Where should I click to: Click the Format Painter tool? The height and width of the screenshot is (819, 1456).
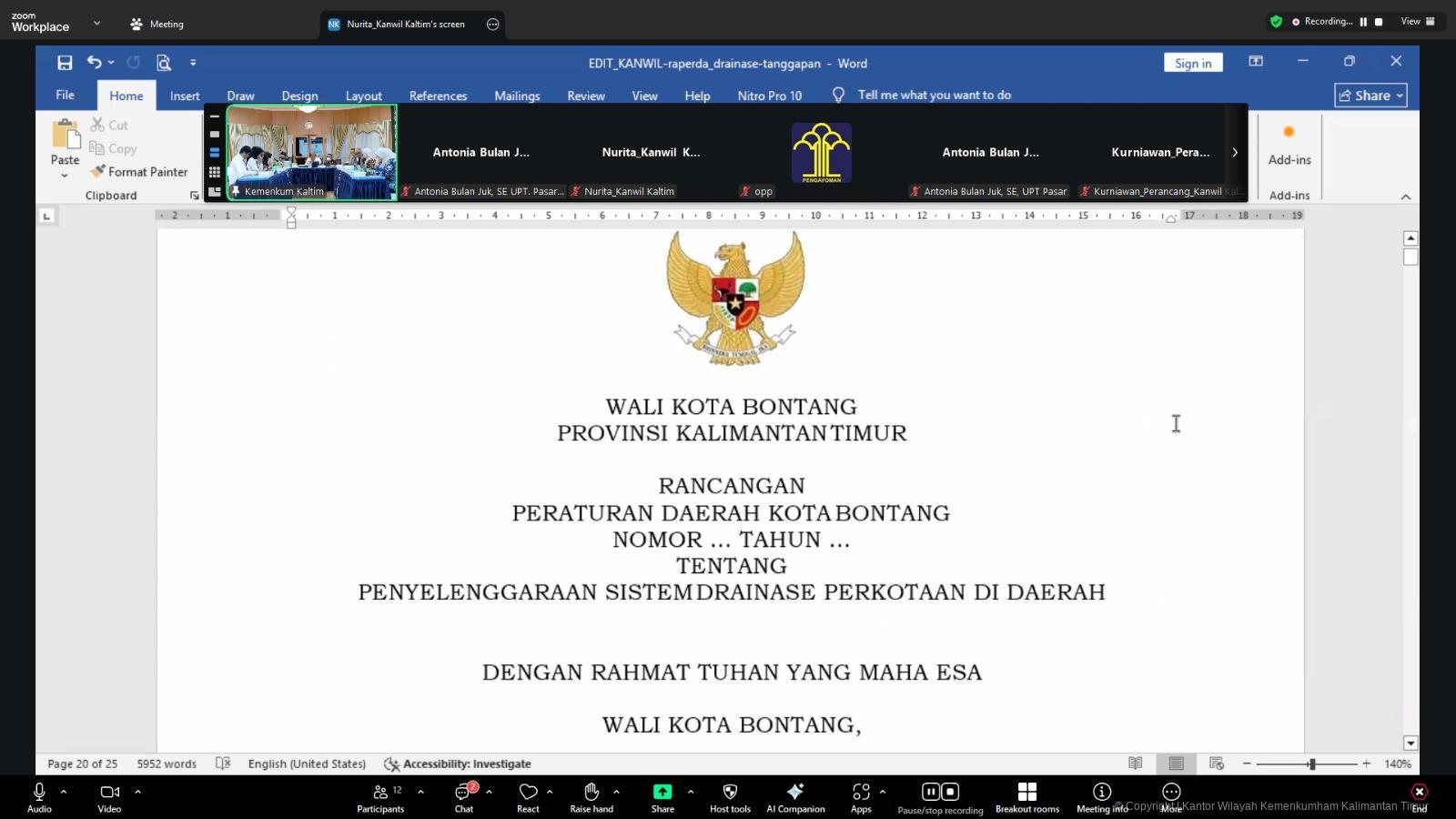point(139,172)
